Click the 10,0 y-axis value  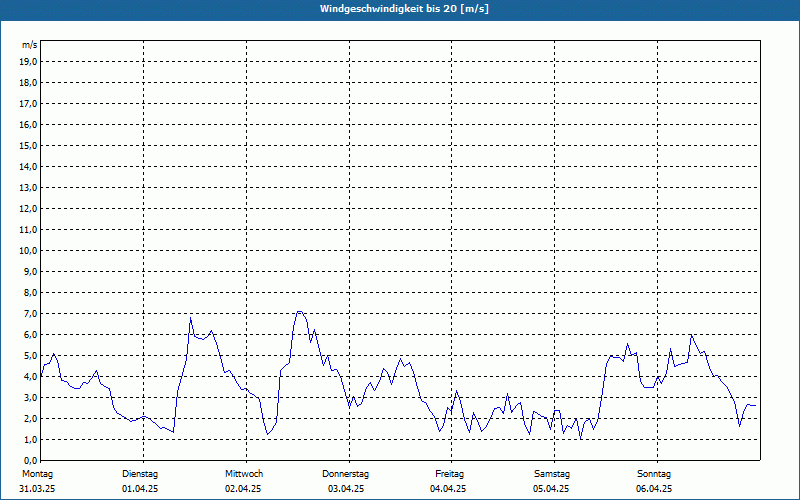pos(29,250)
